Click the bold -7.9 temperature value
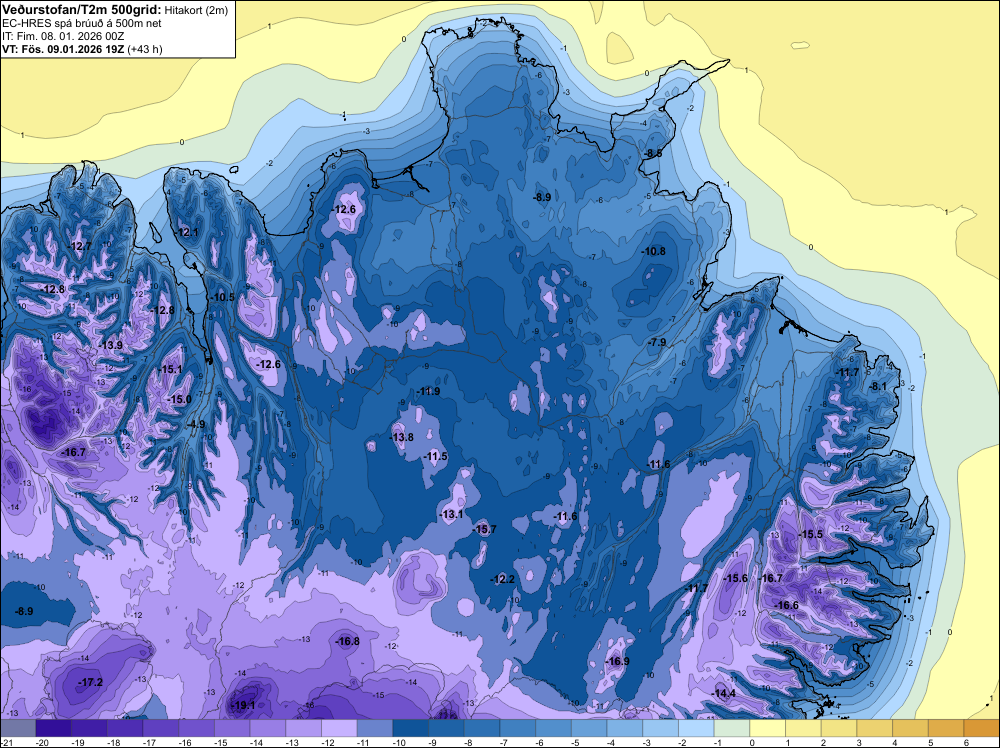Screen dimensions: 1000x748 coord(656,342)
